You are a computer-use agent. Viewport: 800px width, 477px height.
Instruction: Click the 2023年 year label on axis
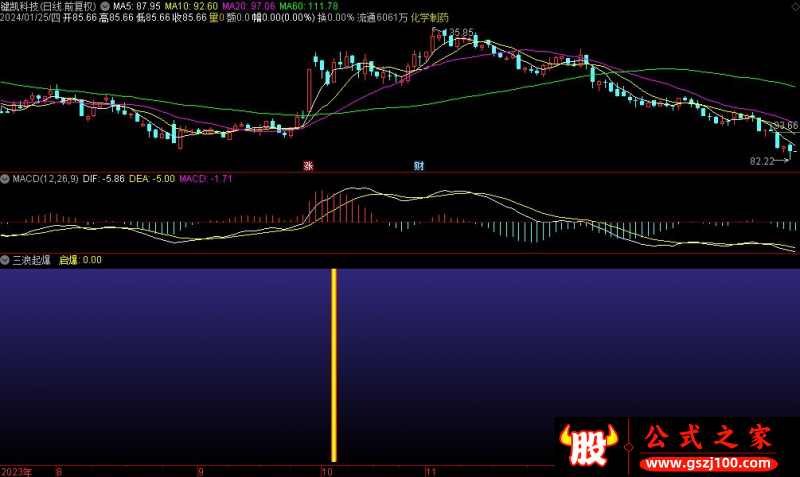(16, 471)
